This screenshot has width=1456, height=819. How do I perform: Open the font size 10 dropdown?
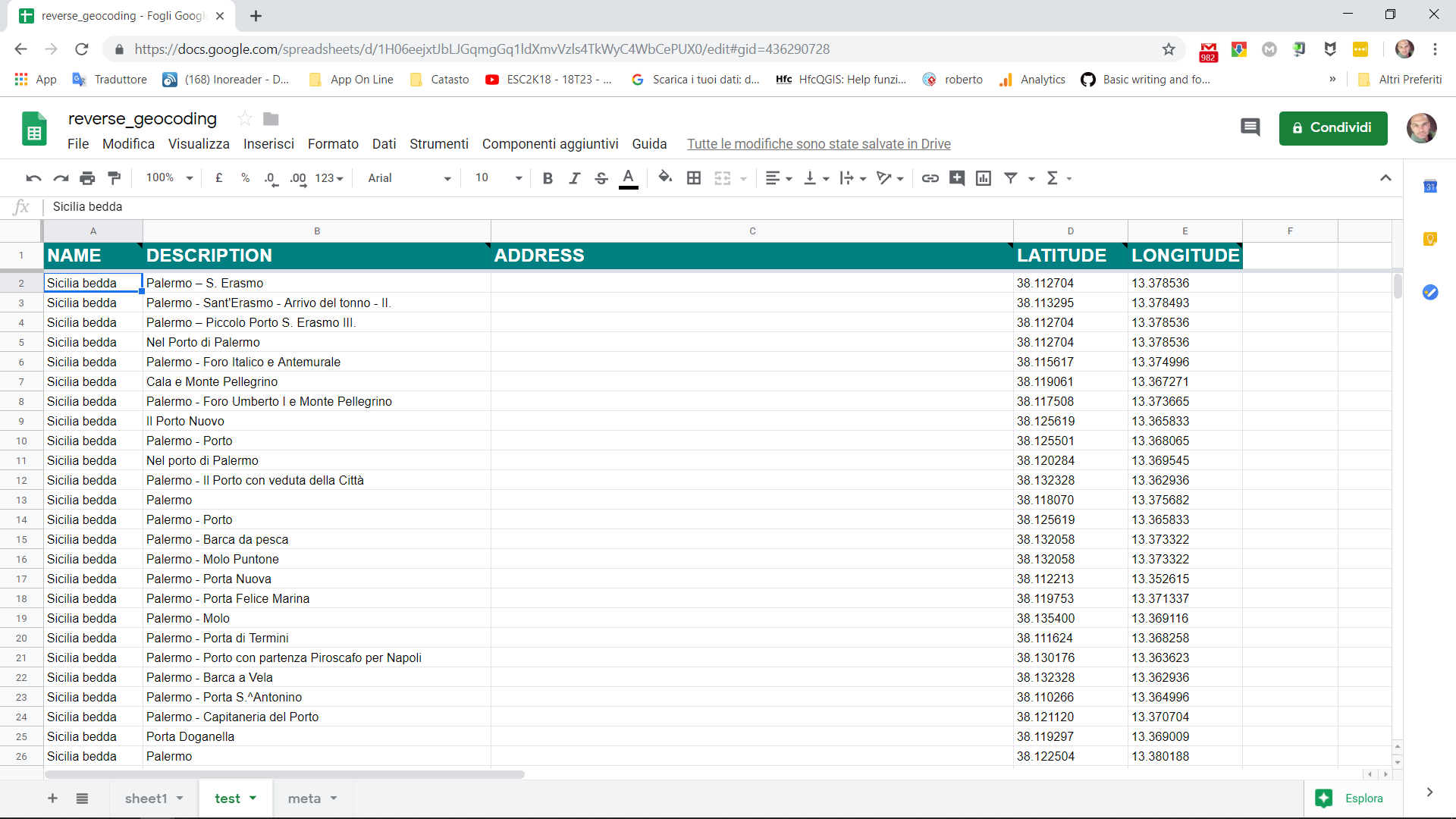point(498,178)
